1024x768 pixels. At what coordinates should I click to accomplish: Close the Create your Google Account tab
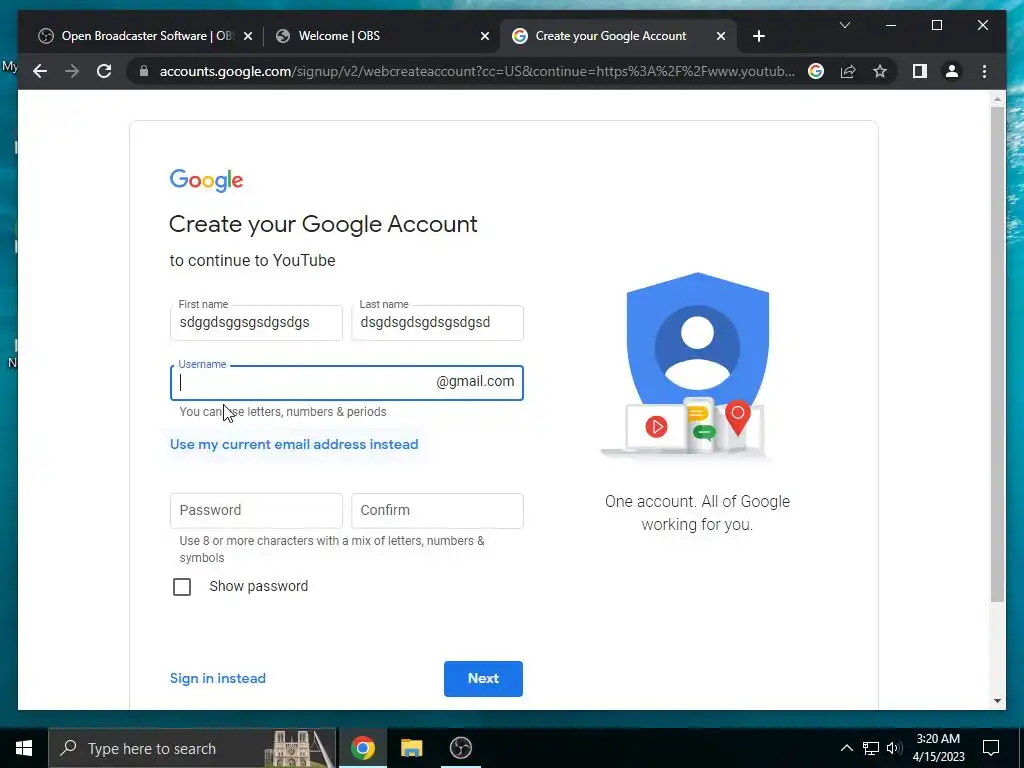click(x=720, y=36)
